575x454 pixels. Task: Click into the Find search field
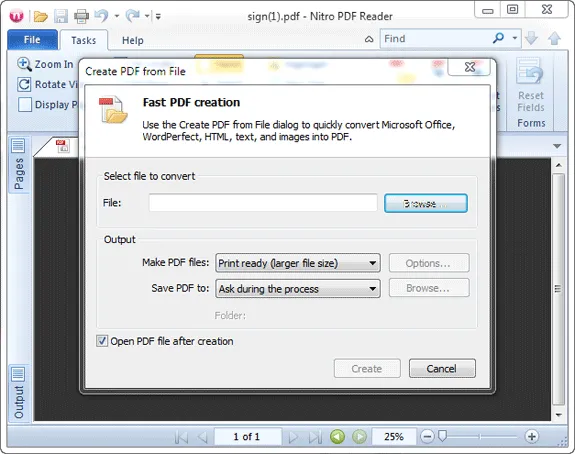(x=435, y=39)
